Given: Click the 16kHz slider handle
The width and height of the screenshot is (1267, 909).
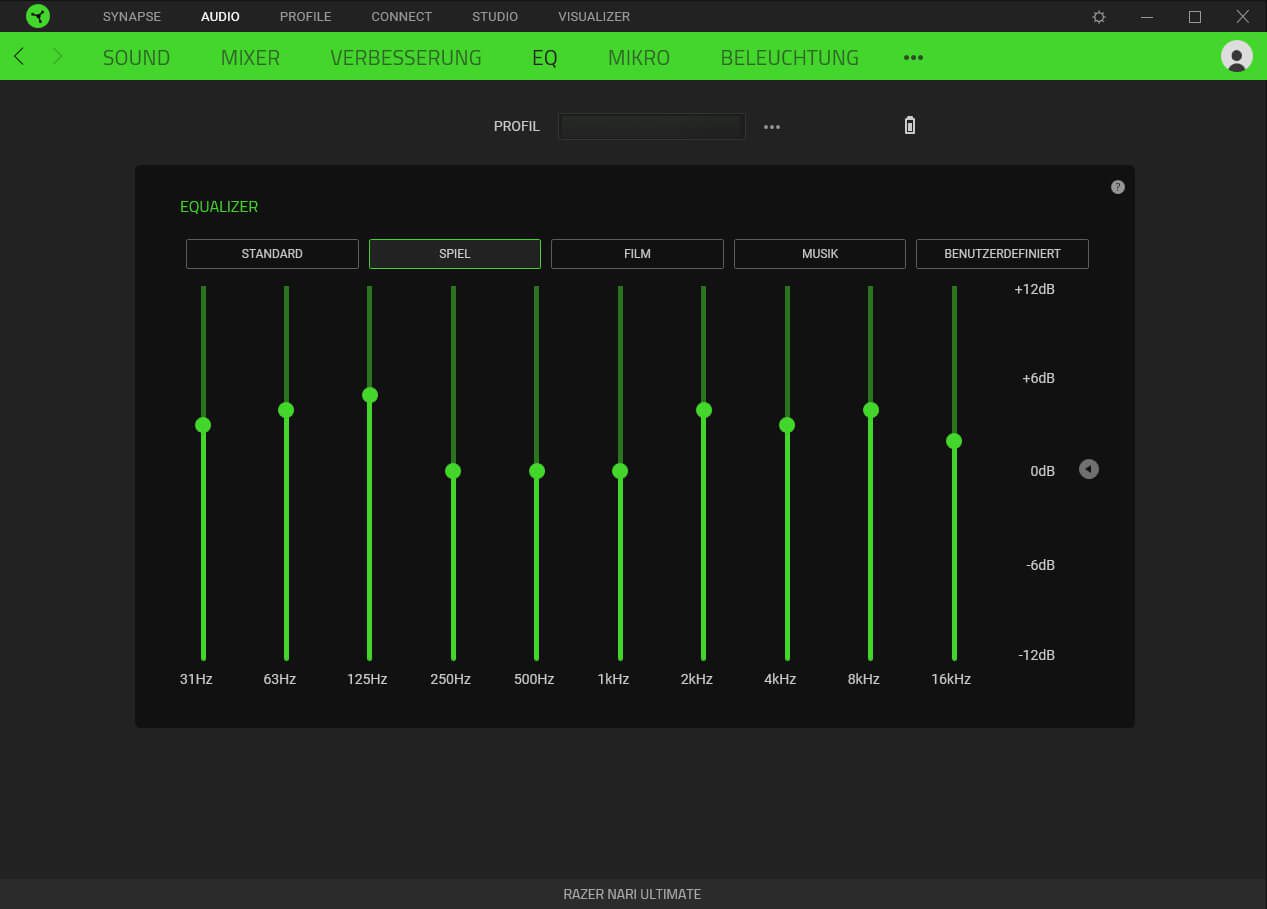Looking at the screenshot, I should [954, 441].
